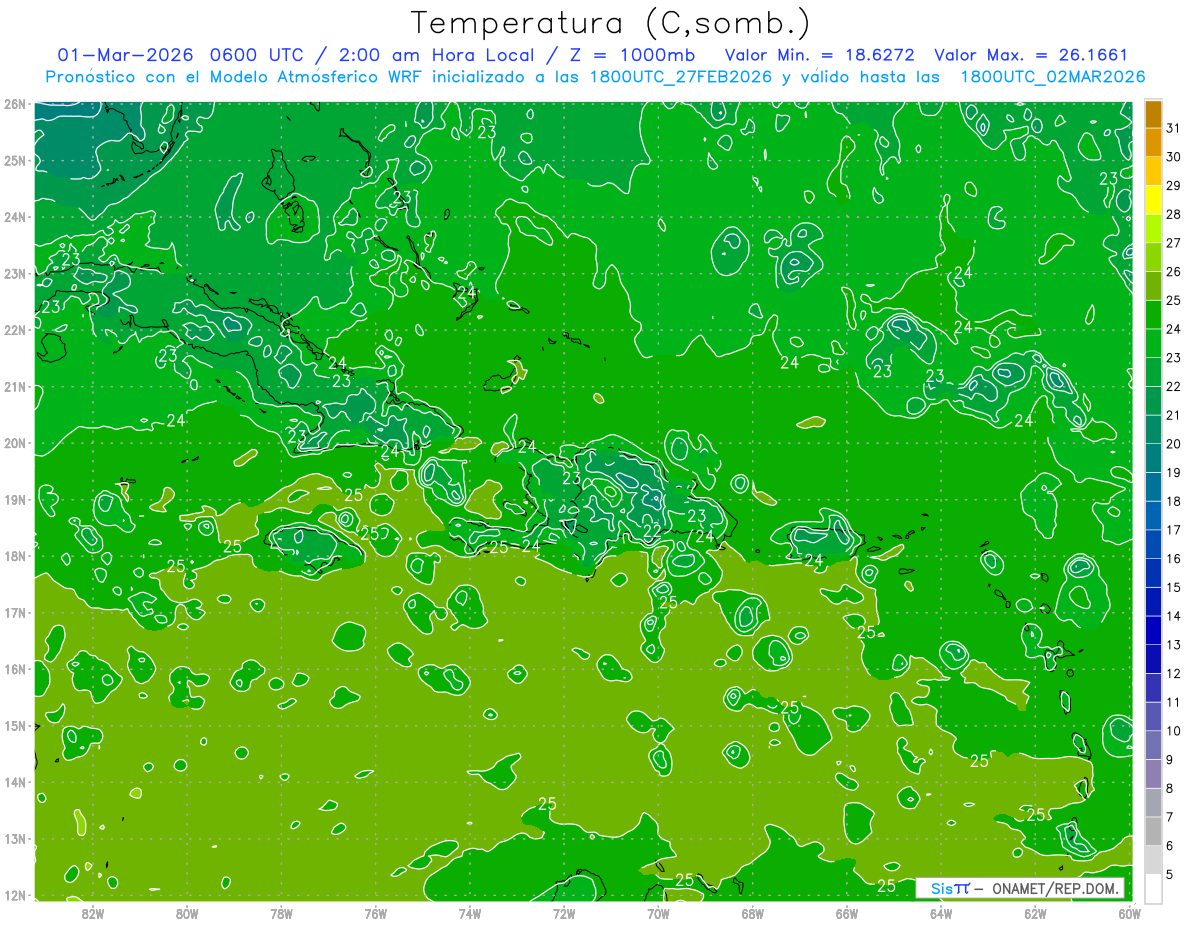
Task: Click the "12N" latitude axis label
Action: (14, 895)
